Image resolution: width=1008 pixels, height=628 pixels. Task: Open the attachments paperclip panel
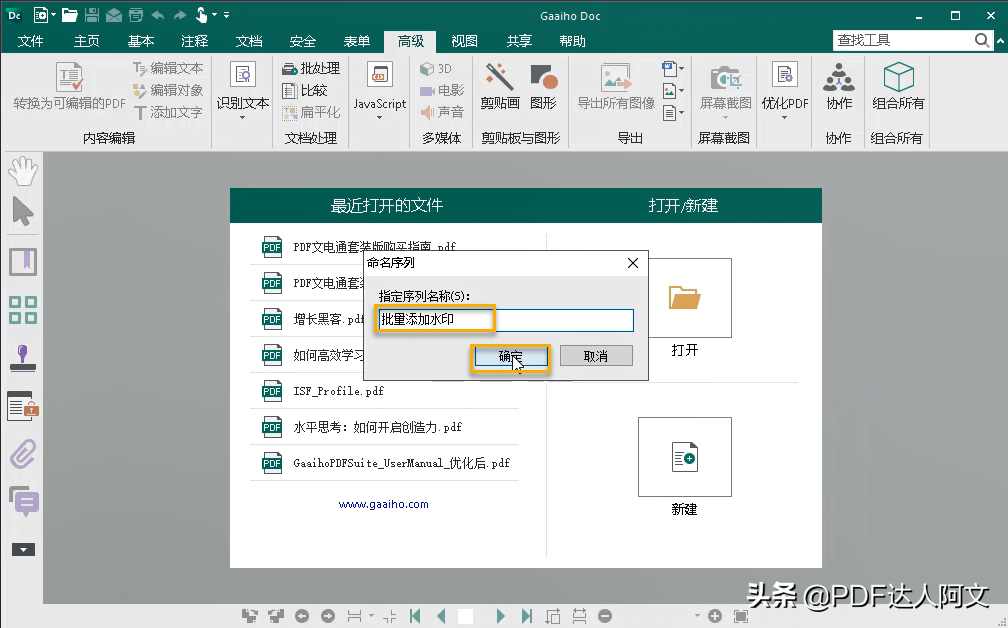coord(23,454)
